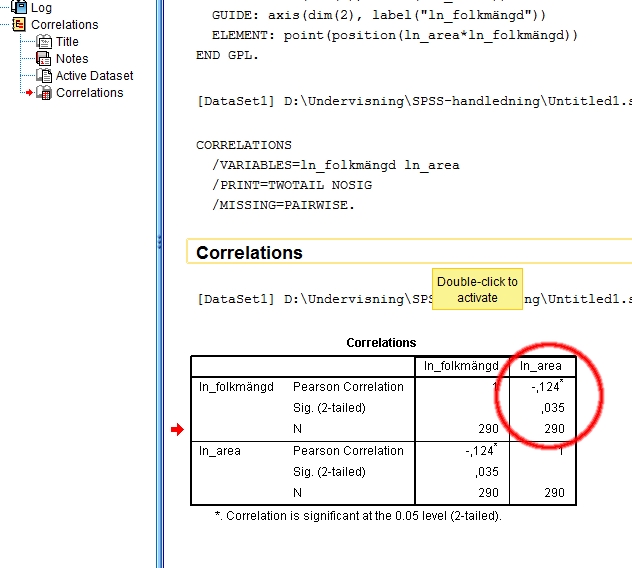Select the Notes label in outline
632x568 pixels.
(x=72, y=59)
